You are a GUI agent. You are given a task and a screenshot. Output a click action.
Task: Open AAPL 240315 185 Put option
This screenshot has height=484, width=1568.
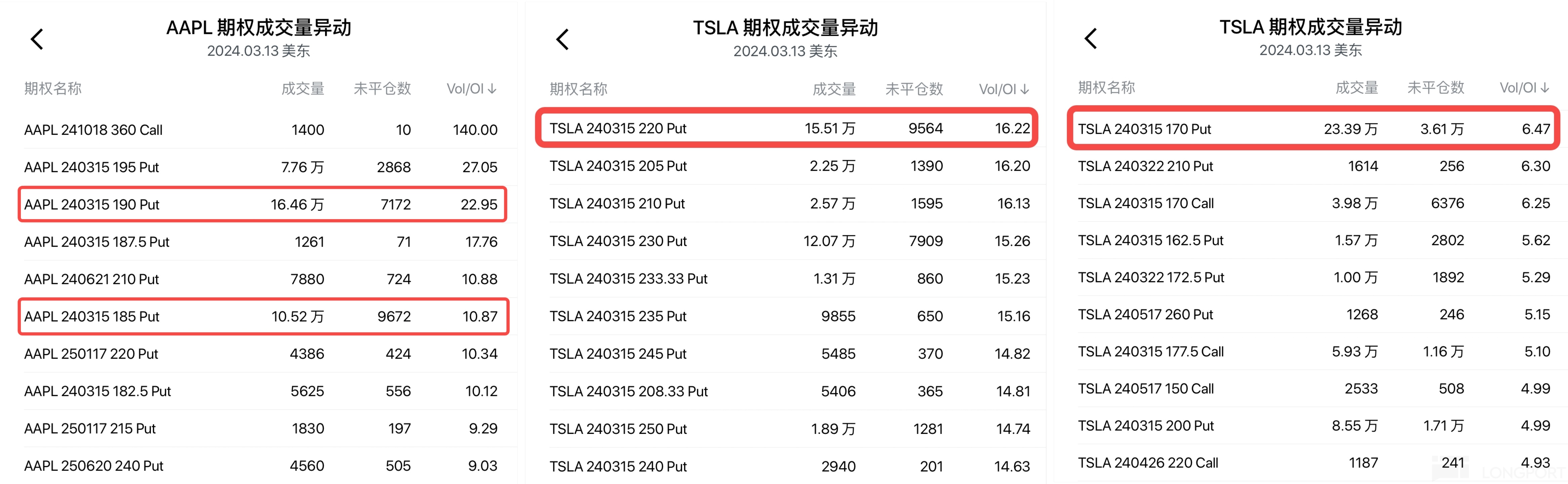tap(263, 317)
